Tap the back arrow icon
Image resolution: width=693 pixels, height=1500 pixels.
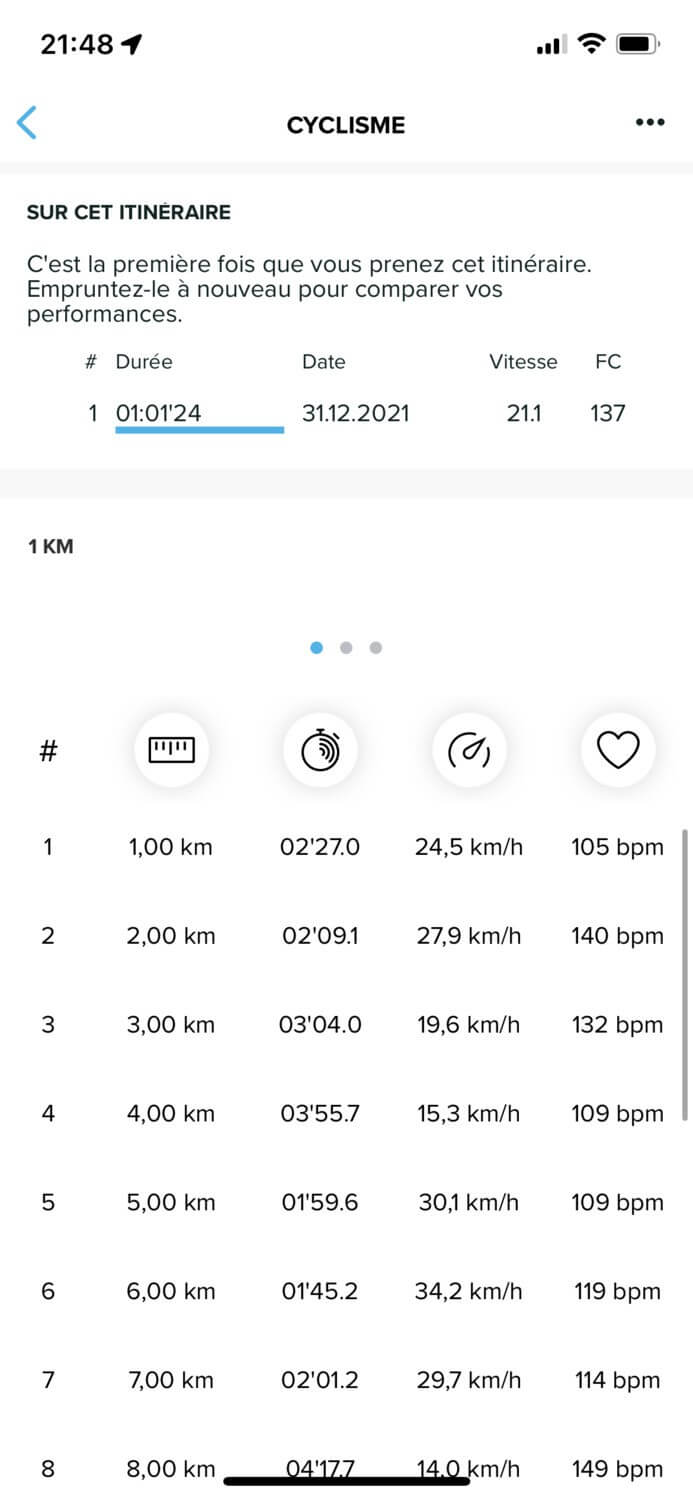(x=27, y=123)
